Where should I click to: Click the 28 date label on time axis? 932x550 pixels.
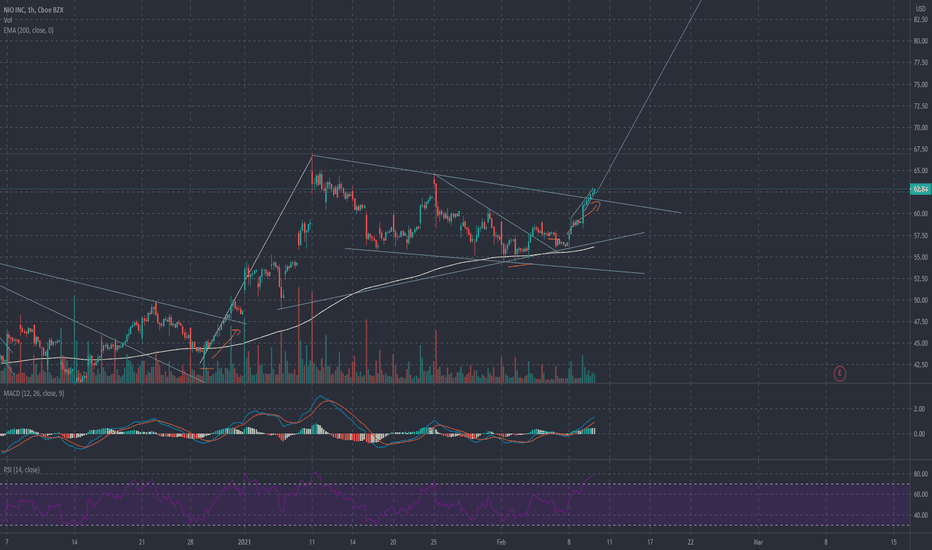[x=190, y=542]
